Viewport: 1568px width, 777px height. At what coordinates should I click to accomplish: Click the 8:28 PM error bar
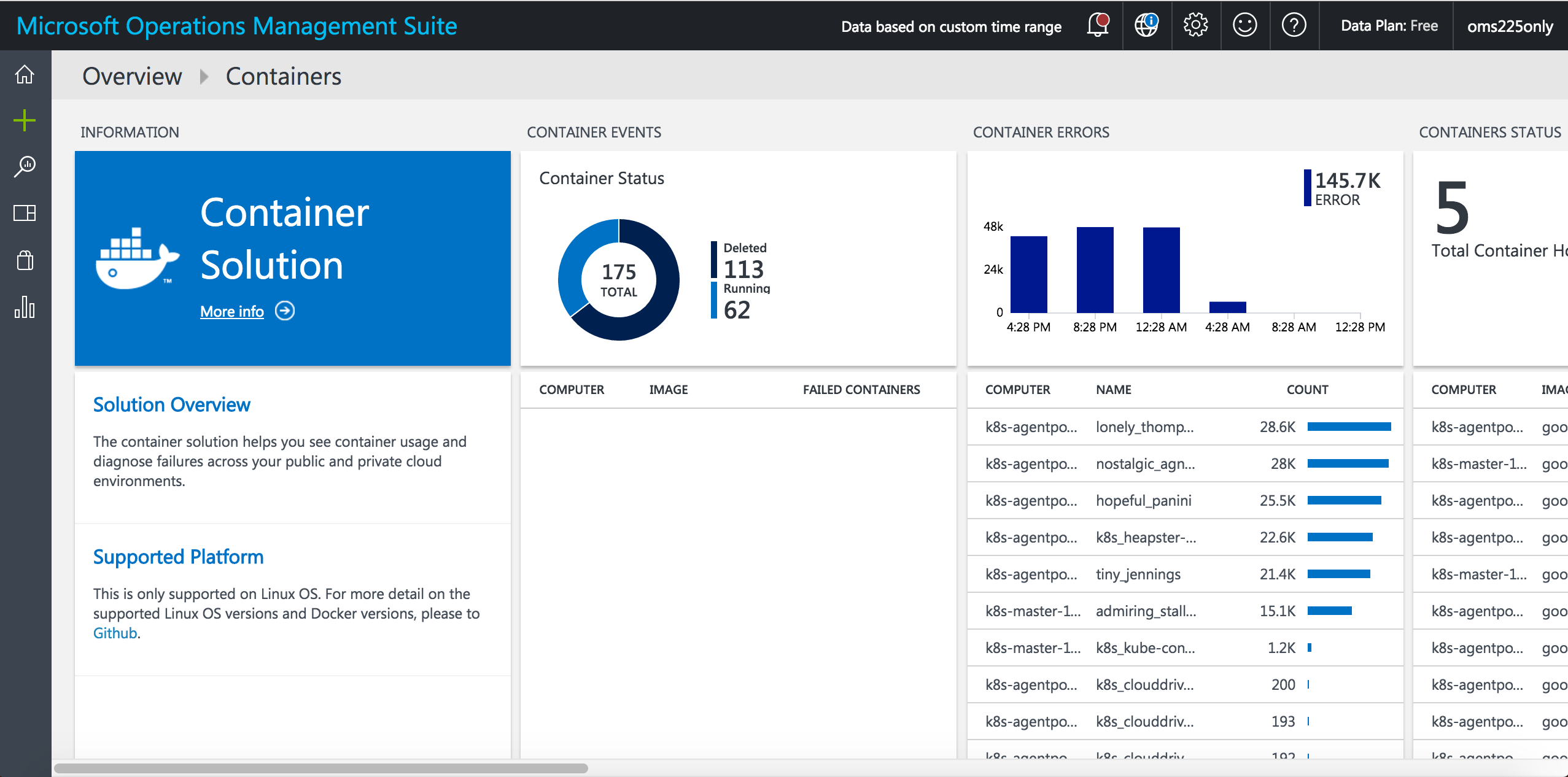tap(1095, 270)
